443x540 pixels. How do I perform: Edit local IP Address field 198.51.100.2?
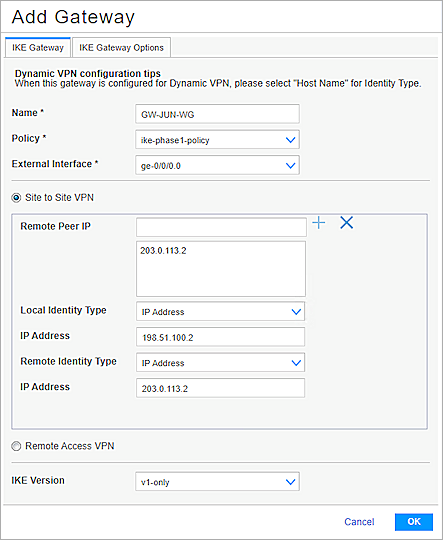pyautogui.click(x=220, y=337)
